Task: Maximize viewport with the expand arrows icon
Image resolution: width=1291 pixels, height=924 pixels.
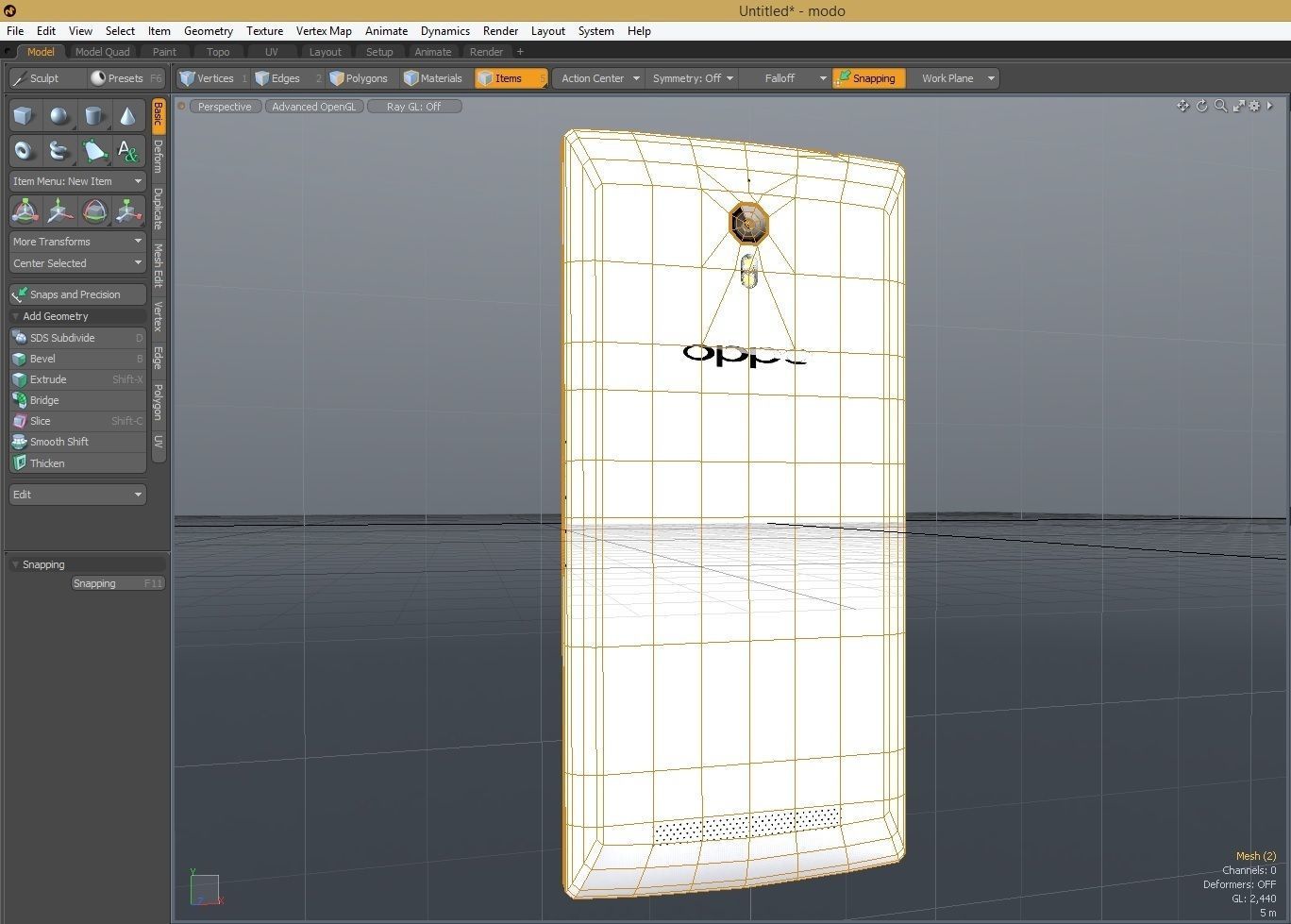Action: pyautogui.click(x=1238, y=106)
